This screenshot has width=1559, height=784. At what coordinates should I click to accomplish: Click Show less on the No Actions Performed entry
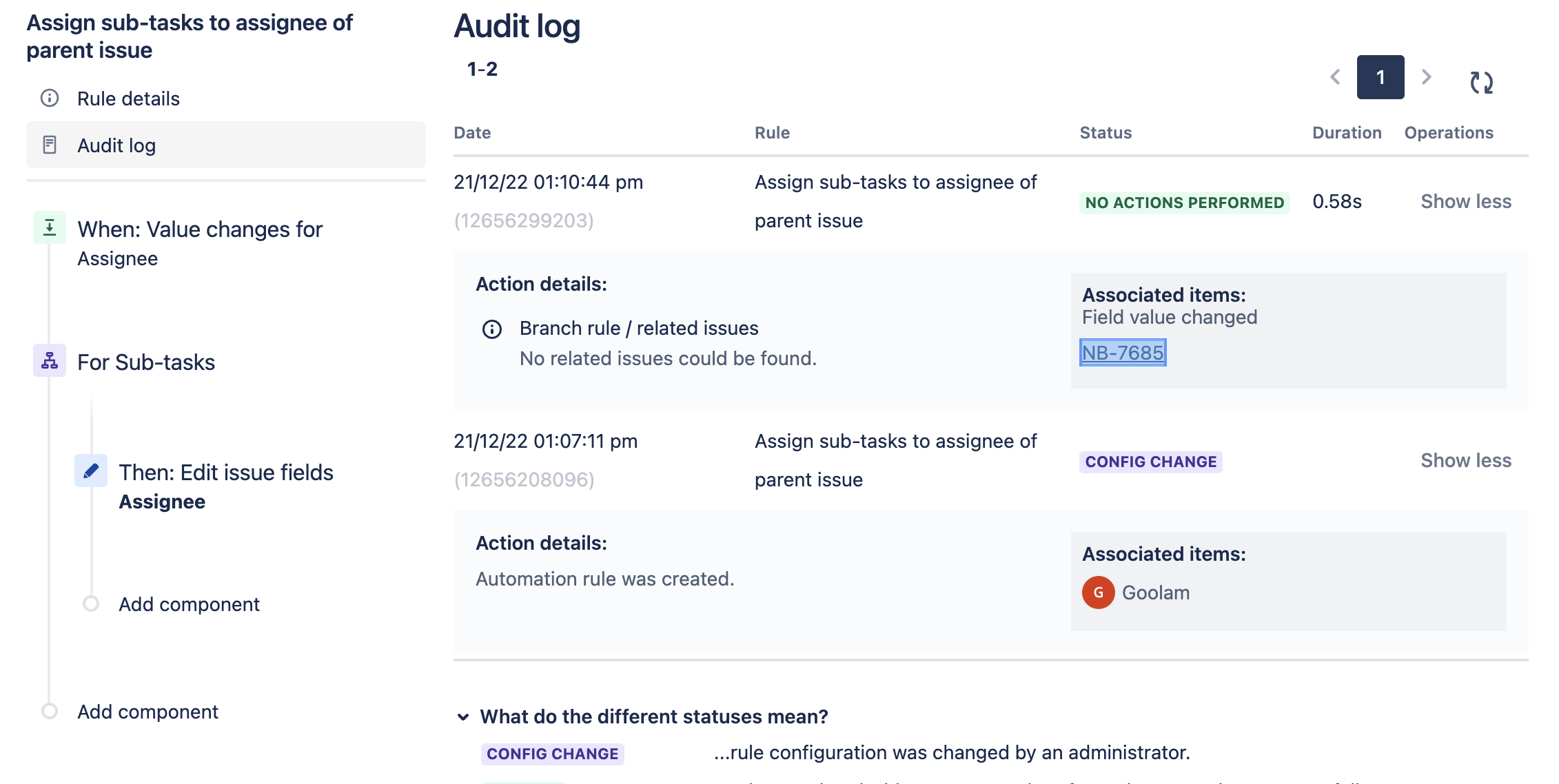[x=1465, y=201]
